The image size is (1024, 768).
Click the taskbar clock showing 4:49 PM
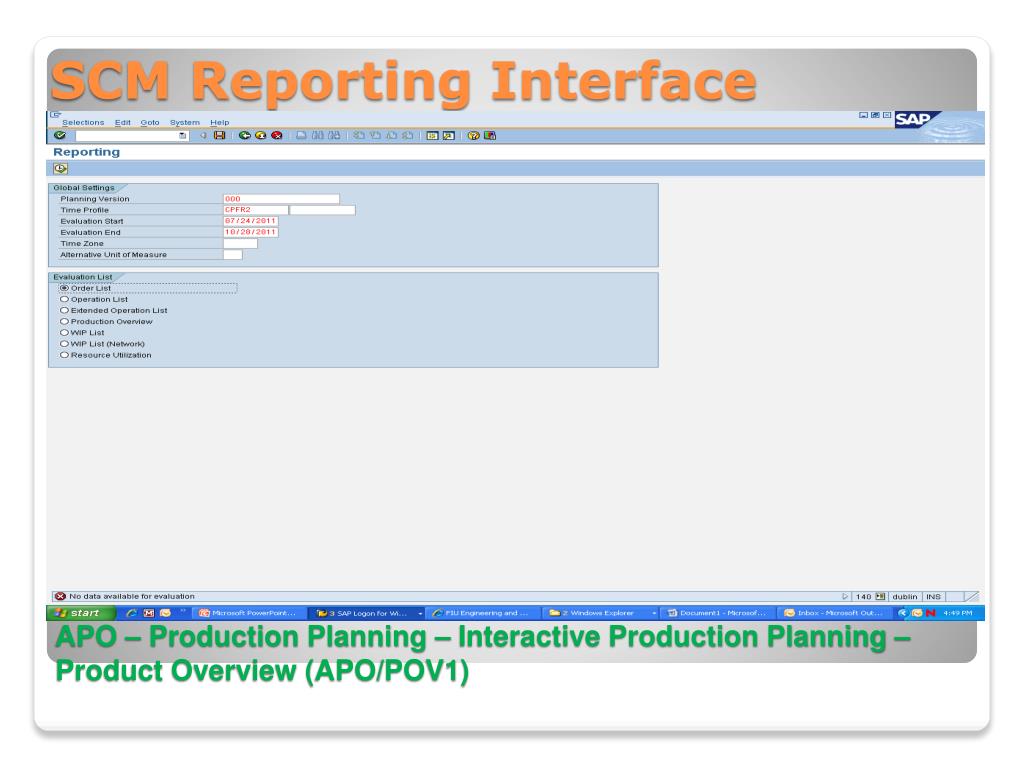tap(957, 613)
